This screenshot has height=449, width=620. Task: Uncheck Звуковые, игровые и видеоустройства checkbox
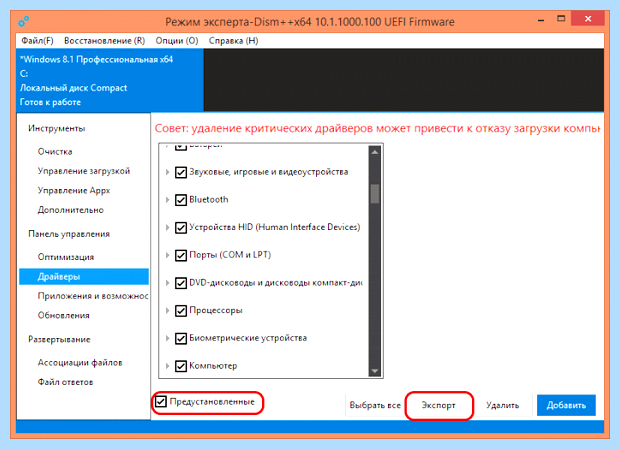pyautogui.click(x=181, y=172)
